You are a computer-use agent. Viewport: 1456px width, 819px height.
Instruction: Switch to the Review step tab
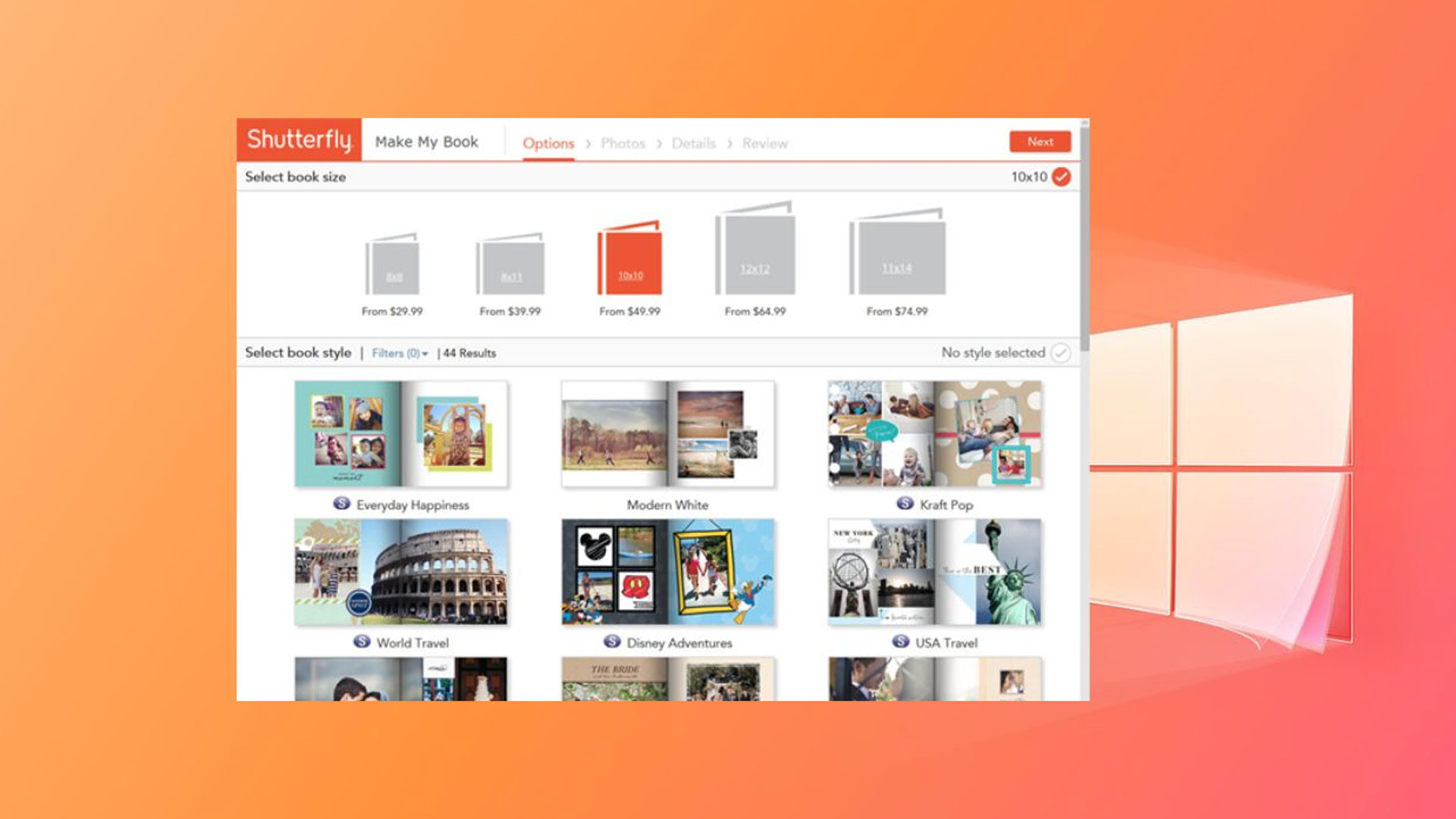(764, 143)
